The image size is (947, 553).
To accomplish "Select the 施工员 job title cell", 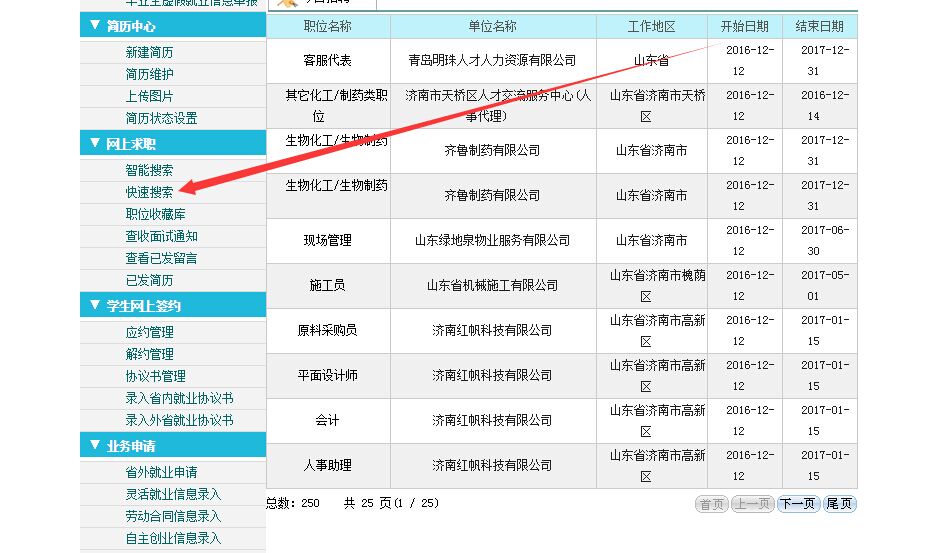I will [328, 285].
